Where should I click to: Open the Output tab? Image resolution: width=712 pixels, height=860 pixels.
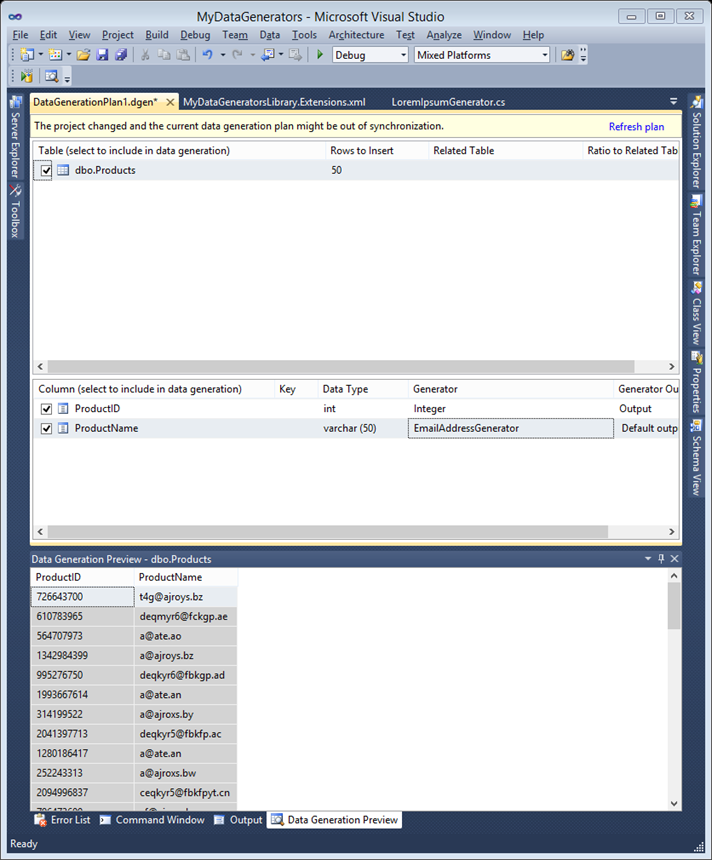pos(238,819)
